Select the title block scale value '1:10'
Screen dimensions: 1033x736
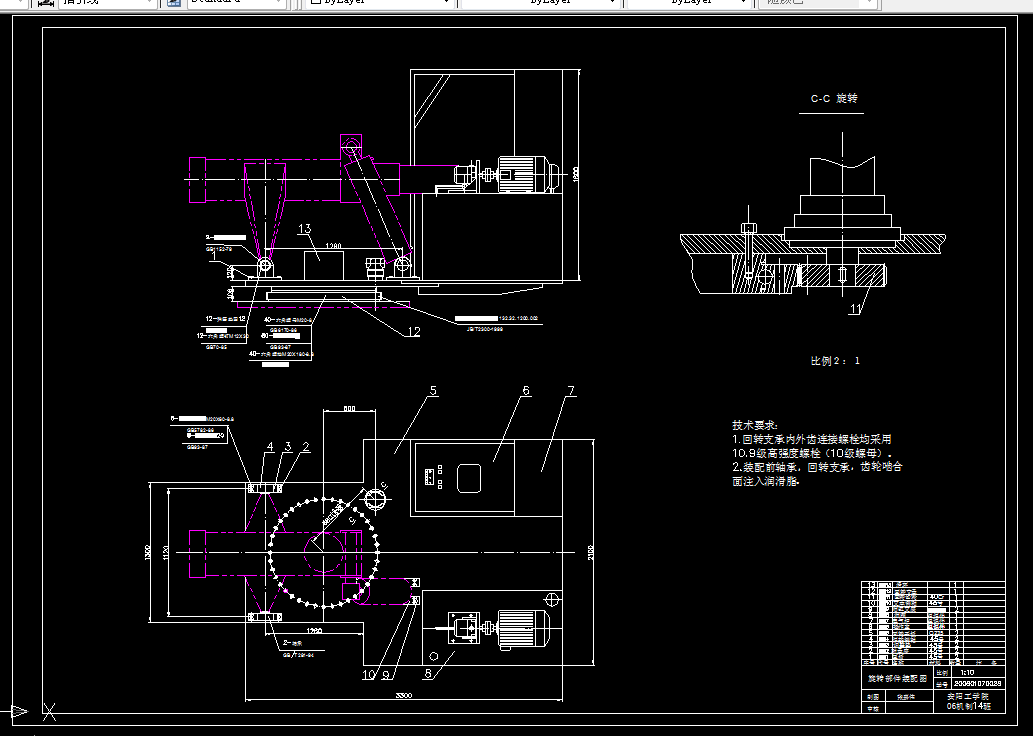(967, 673)
